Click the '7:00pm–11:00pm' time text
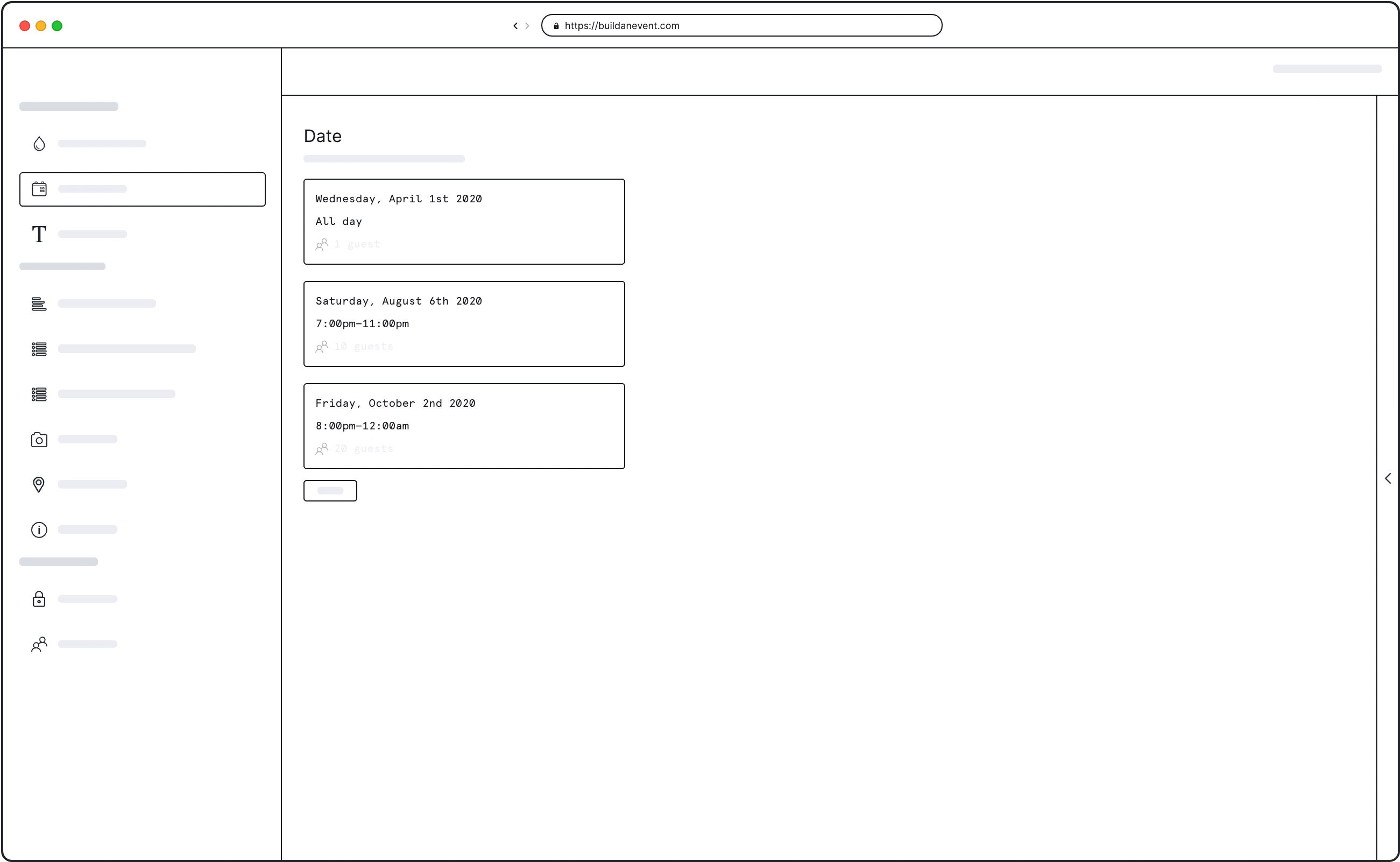Image resolution: width=1400 pixels, height=862 pixels. [362, 323]
